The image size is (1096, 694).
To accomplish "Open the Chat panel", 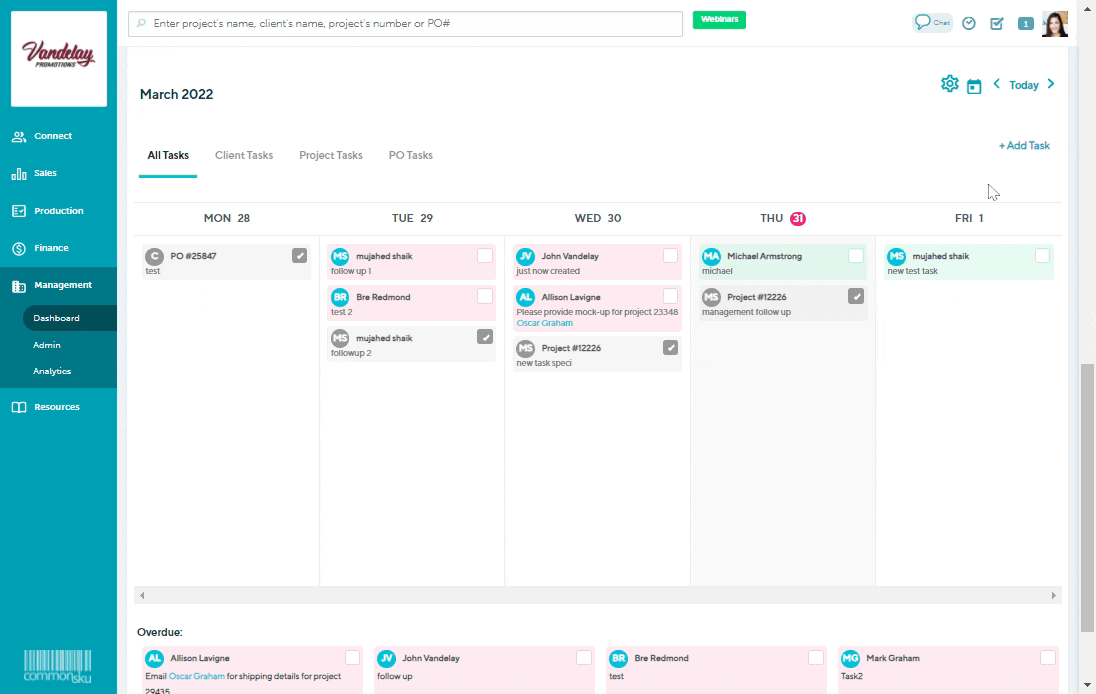I will coord(931,22).
